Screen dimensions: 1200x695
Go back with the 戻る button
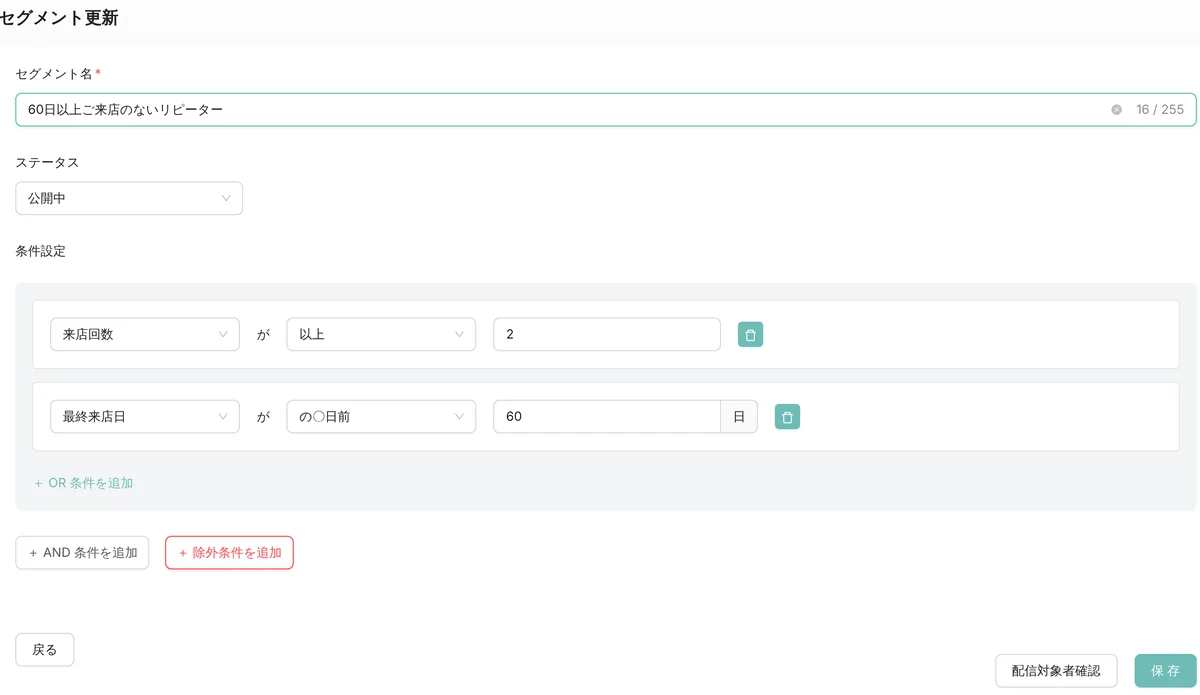pos(45,650)
